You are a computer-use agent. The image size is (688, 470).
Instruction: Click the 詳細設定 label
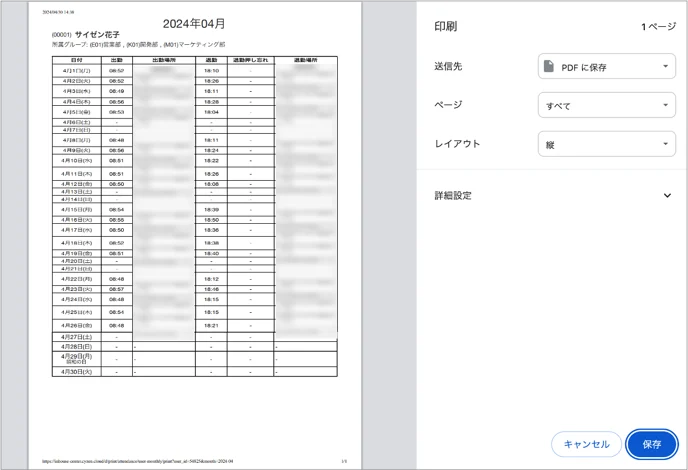coord(453,195)
